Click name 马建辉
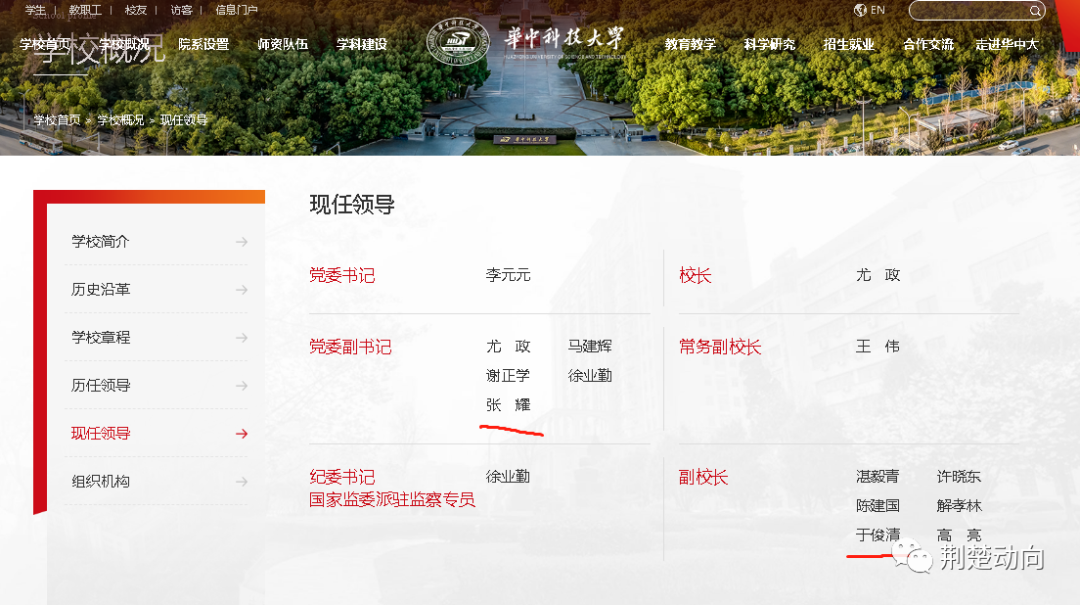The width and height of the screenshot is (1080, 605). click(x=590, y=346)
